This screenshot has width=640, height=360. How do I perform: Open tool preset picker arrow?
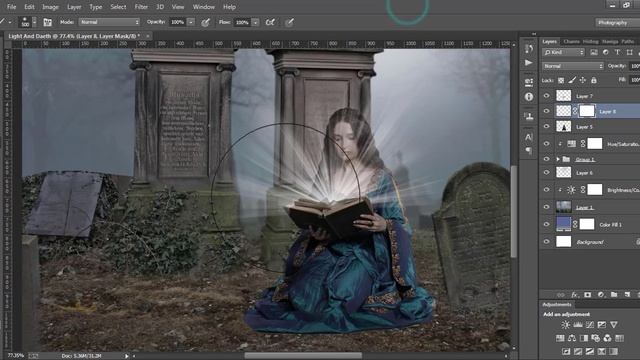click(10, 22)
